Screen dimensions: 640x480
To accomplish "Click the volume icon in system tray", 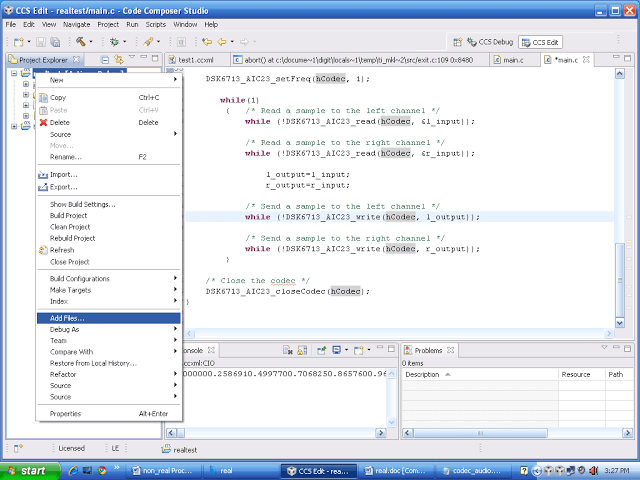I will pyautogui.click(x=594, y=471).
